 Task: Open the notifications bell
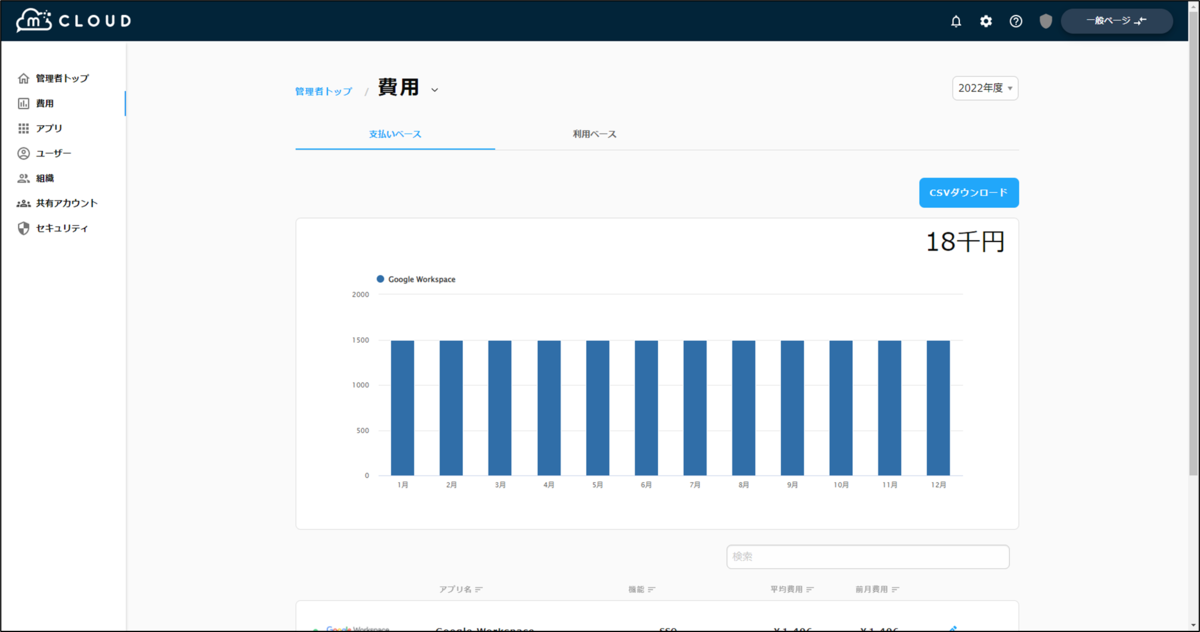pos(956,21)
